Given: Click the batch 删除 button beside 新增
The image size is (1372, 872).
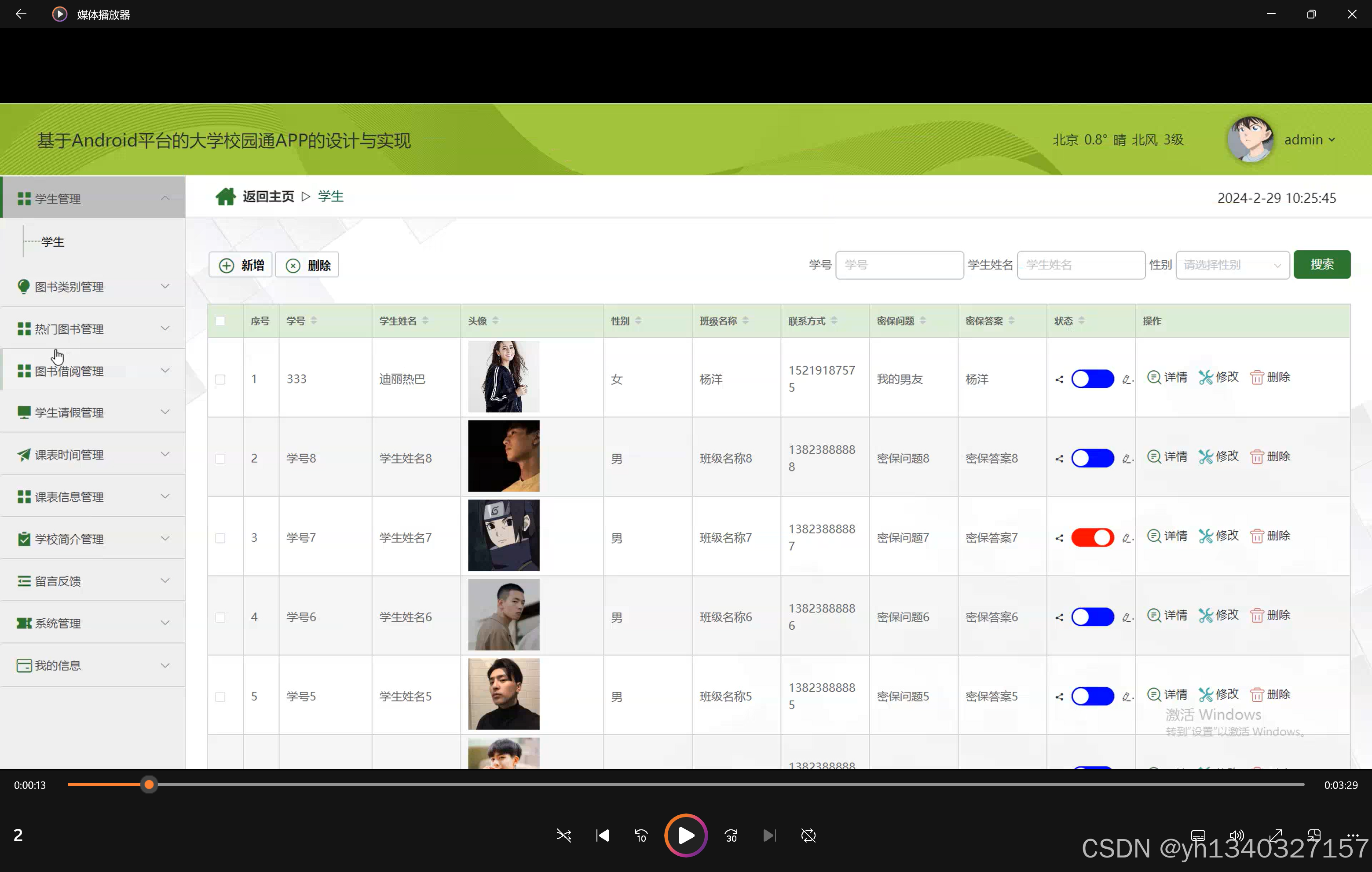Looking at the screenshot, I should (x=307, y=265).
